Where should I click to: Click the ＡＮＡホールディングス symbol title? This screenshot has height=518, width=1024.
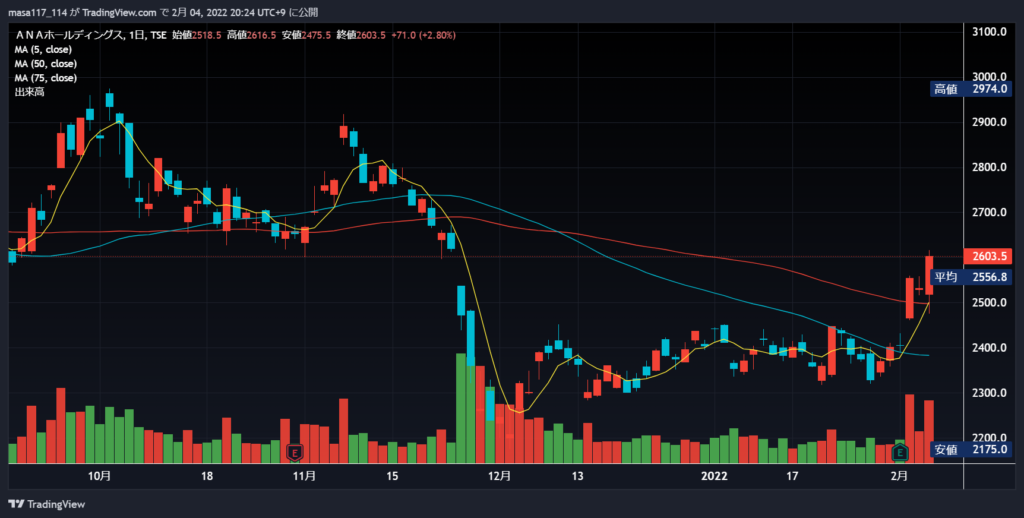(69, 35)
